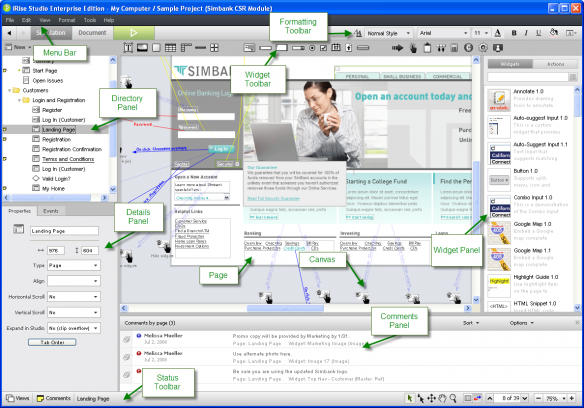Open the New dropdown in directory panel
Image resolution: width=584 pixels, height=408 pixels.
coord(18,47)
